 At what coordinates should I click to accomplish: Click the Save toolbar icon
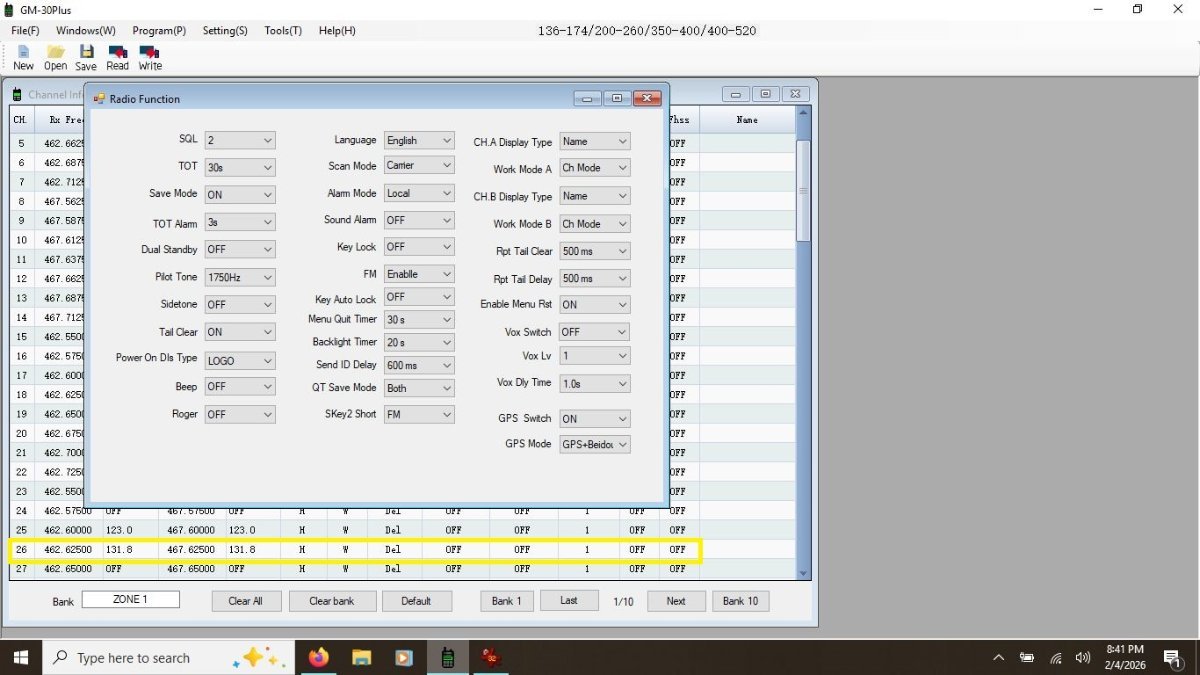click(x=86, y=52)
